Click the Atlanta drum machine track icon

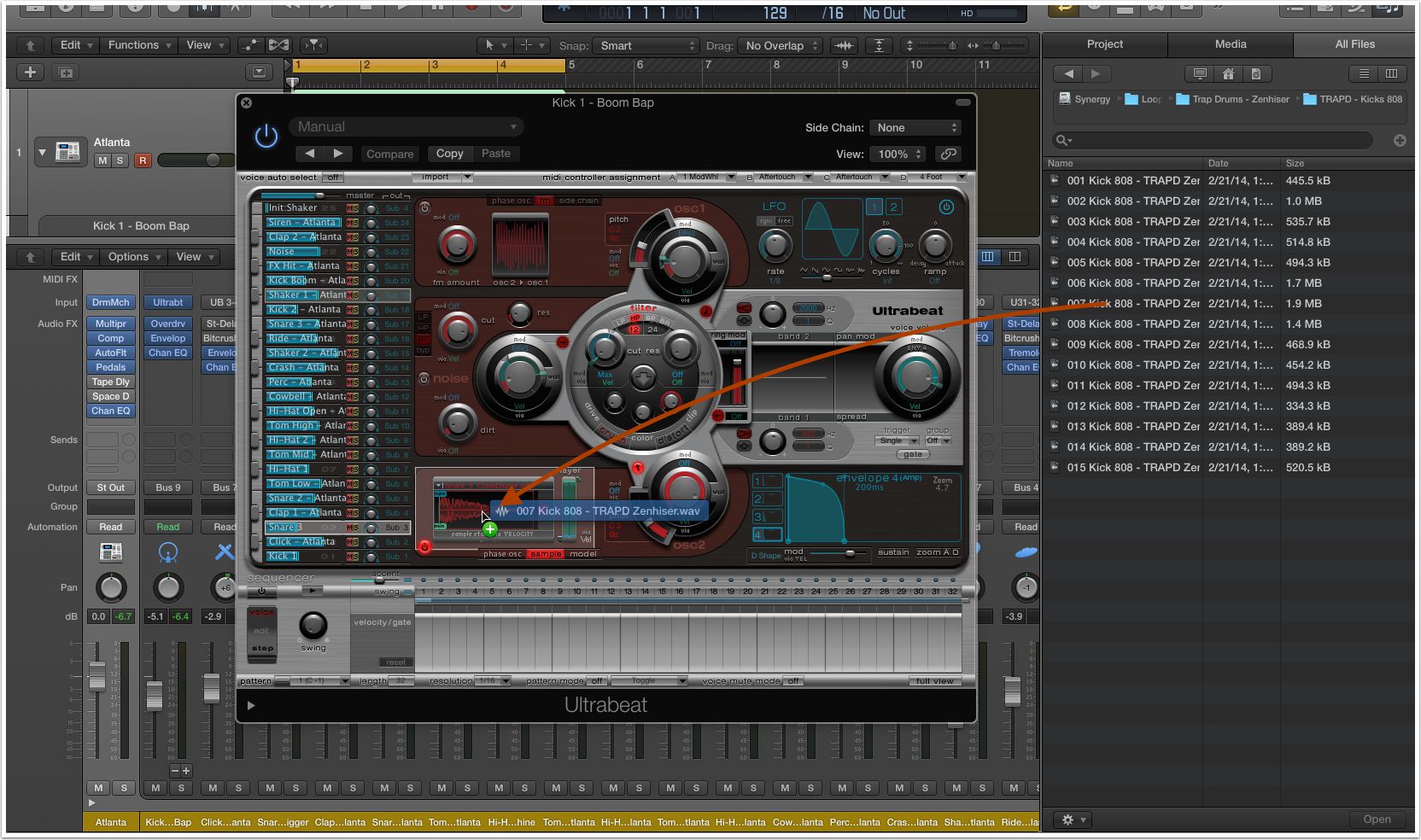tap(67, 152)
